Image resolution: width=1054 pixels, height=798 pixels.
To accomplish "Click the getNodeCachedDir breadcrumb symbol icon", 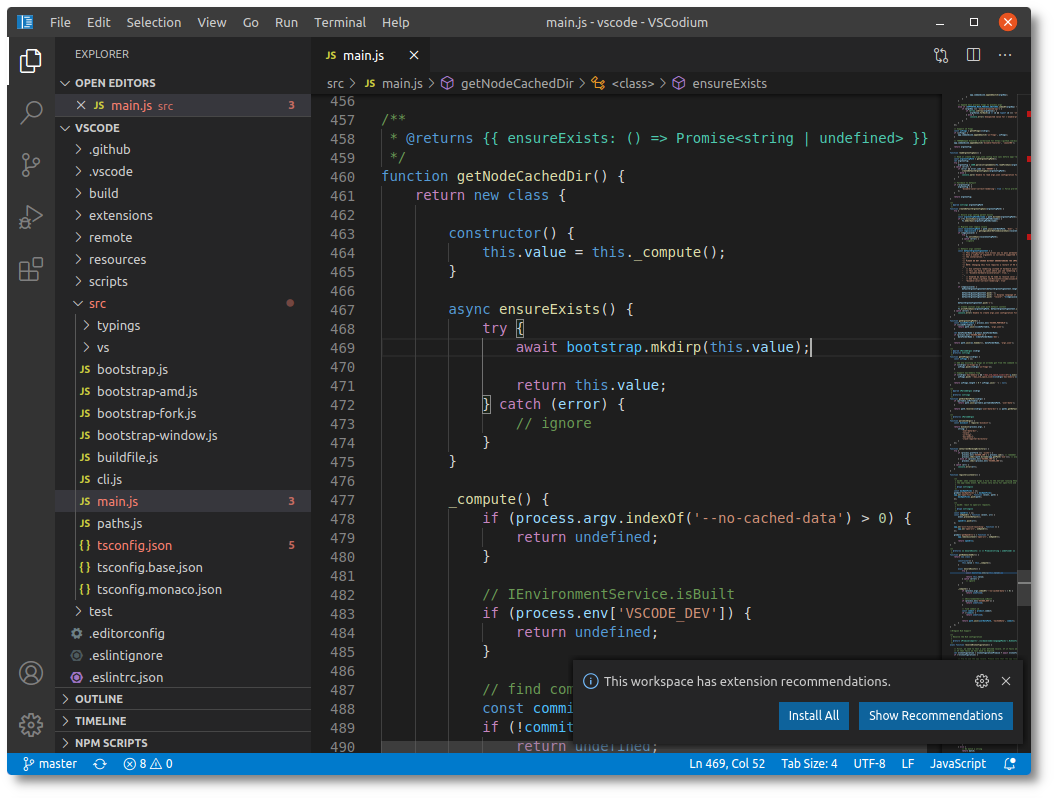I will (447, 83).
